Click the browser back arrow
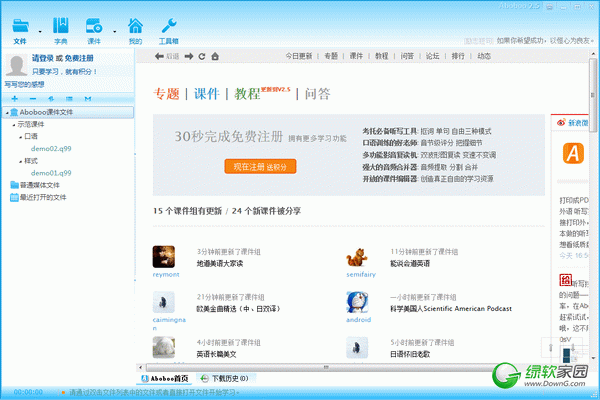The image size is (600, 400). tap(159, 56)
